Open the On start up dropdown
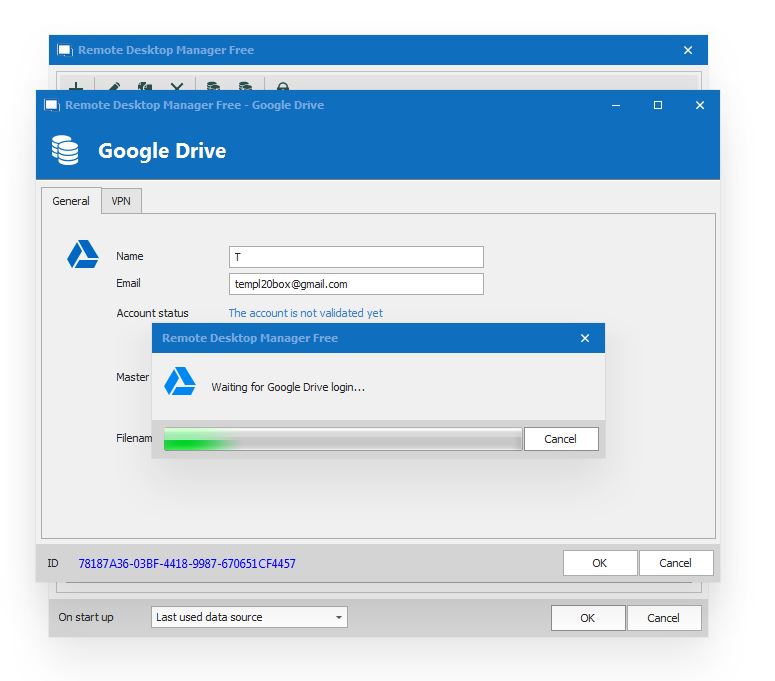 [x=249, y=617]
